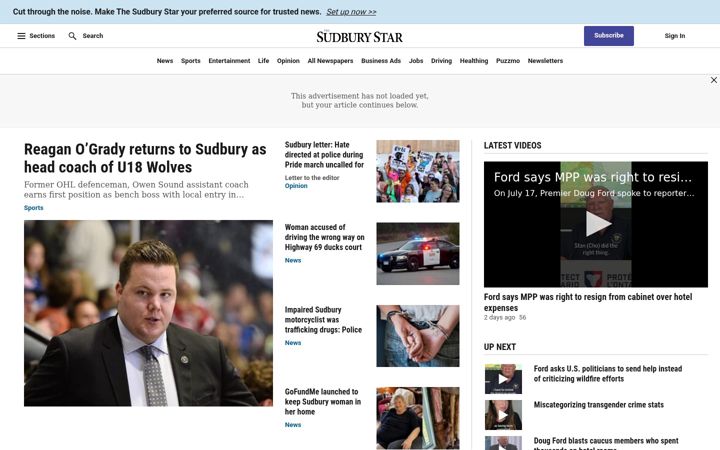Open the Jobs navigation link
The height and width of the screenshot is (450, 720).
[416, 61]
